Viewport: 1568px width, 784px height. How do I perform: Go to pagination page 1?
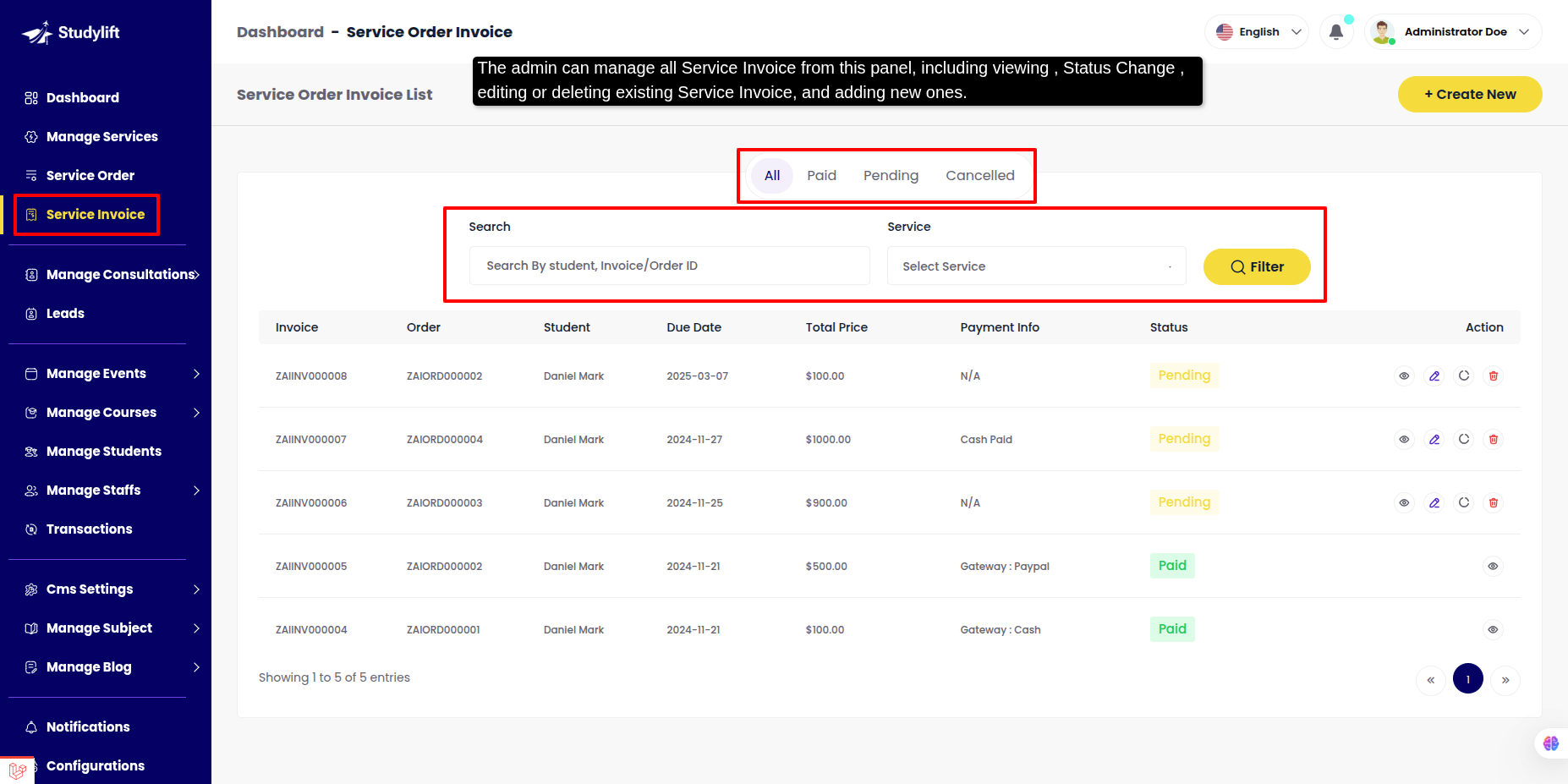click(1467, 679)
